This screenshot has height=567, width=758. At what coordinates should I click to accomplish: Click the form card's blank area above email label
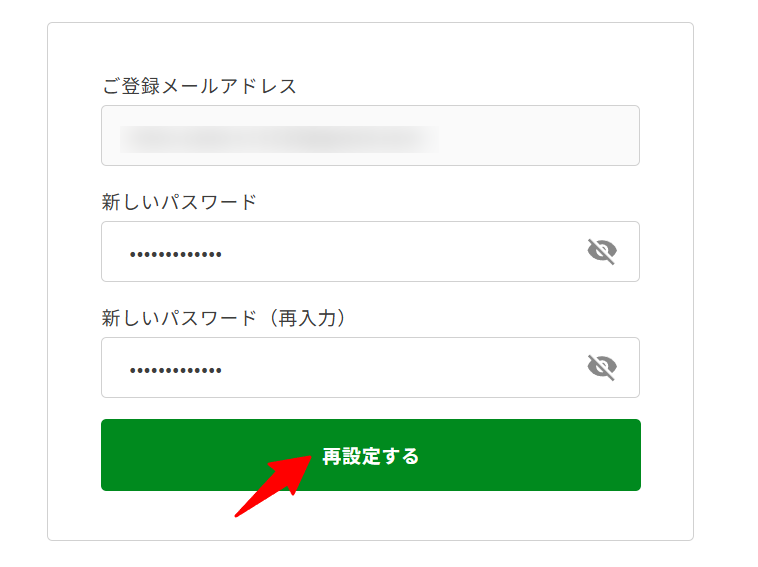coord(370,48)
